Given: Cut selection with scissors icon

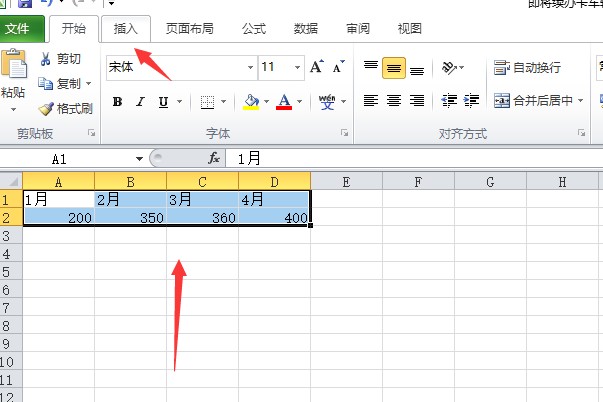Looking at the screenshot, I should [x=45, y=59].
